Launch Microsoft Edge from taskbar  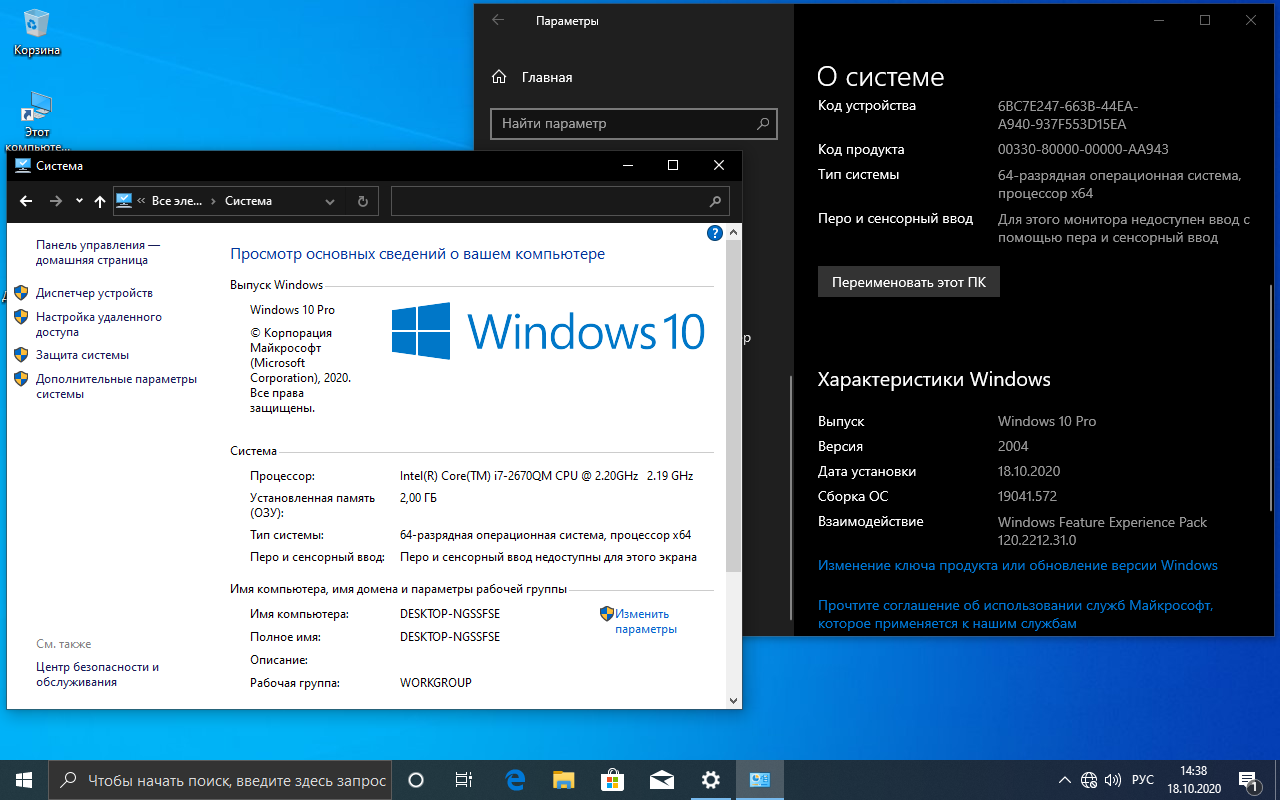516,780
